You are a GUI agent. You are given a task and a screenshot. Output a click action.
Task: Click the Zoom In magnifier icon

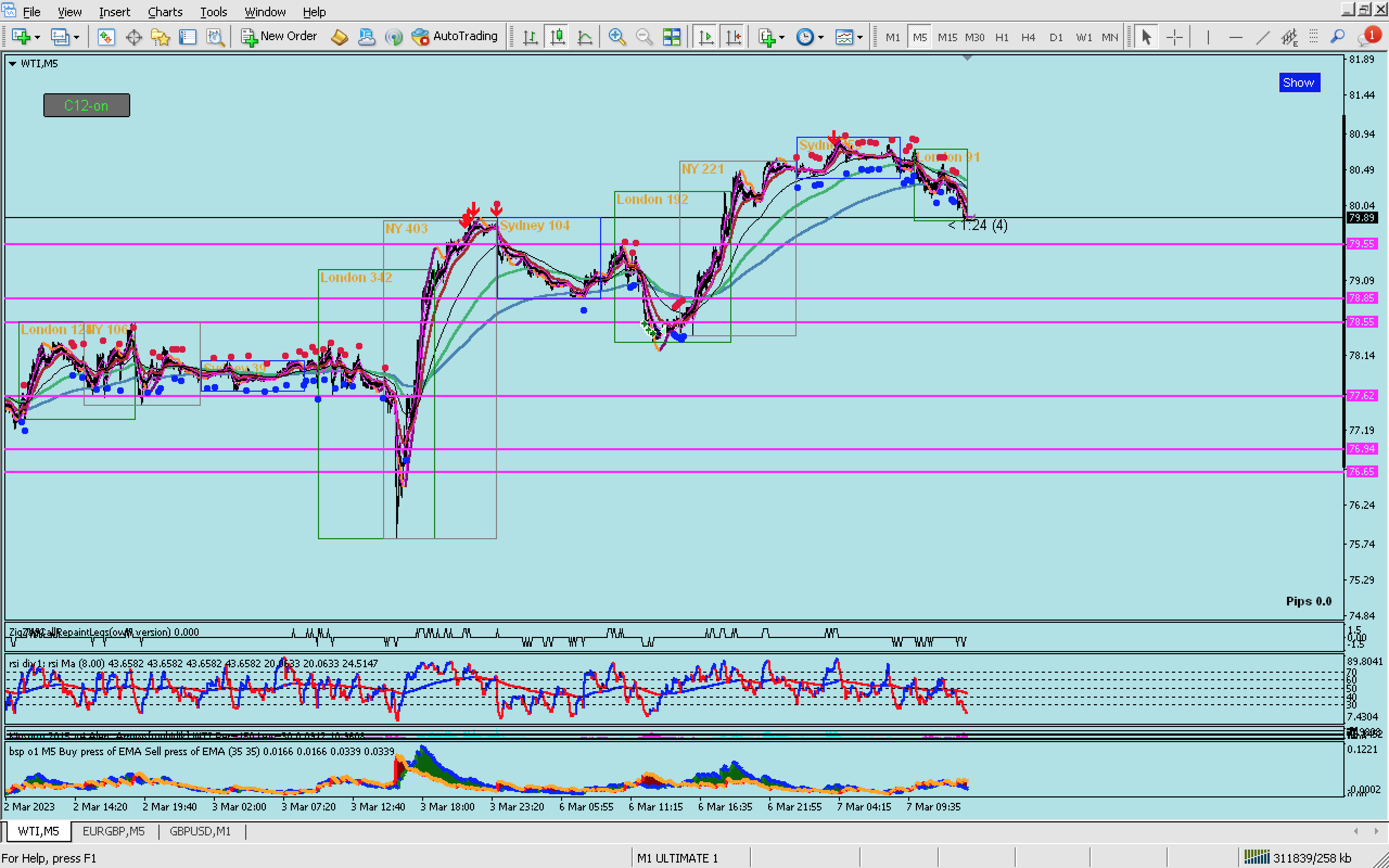point(617,37)
